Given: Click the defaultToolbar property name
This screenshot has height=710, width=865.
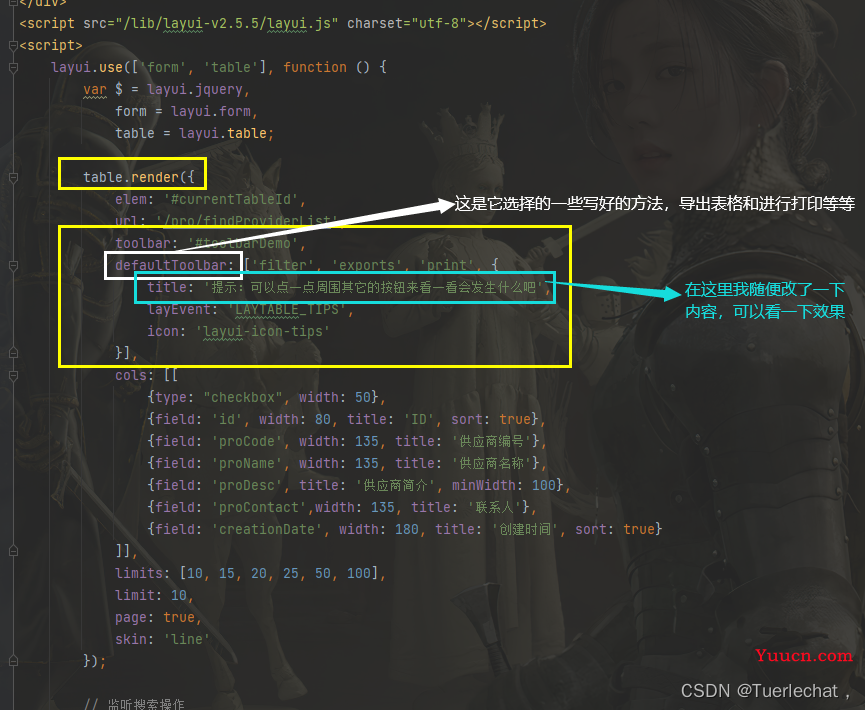Looking at the screenshot, I should tap(170, 265).
